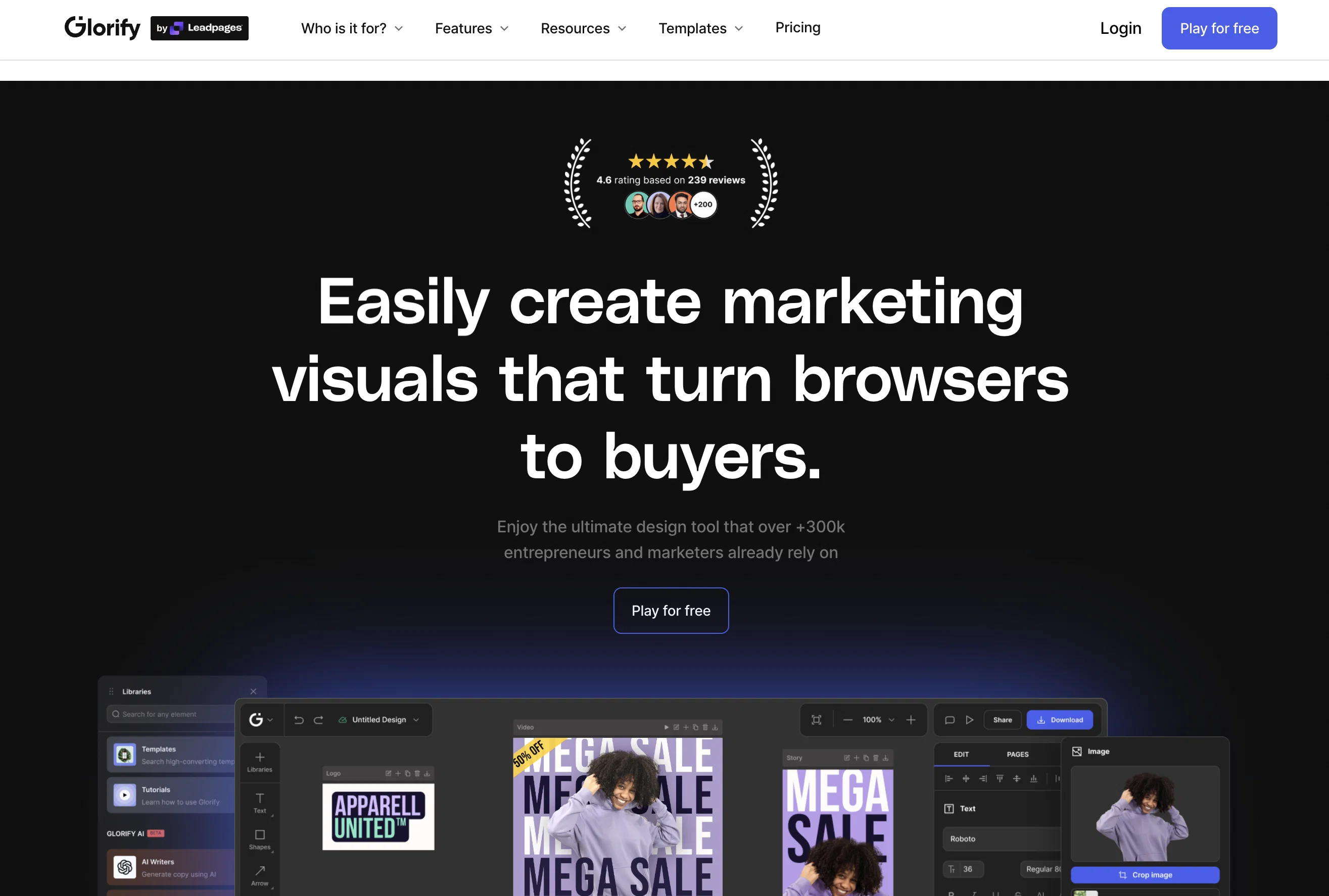The width and height of the screenshot is (1329, 896).
Task: Click the align right icon in the Edit panel
Action: pyautogui.click(x=983, y=778)
